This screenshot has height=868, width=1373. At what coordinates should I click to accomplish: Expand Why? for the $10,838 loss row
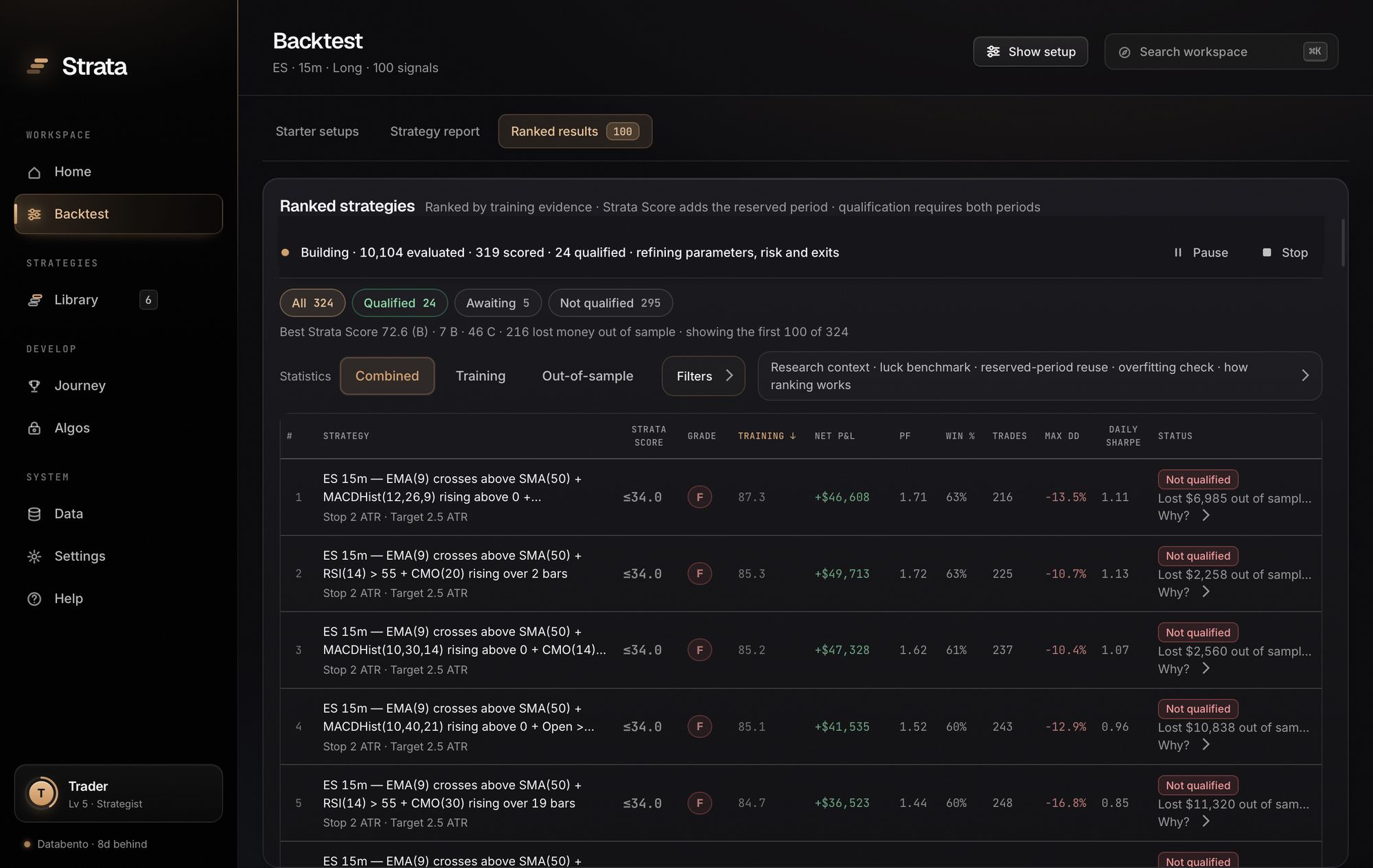pos(1184,745)
